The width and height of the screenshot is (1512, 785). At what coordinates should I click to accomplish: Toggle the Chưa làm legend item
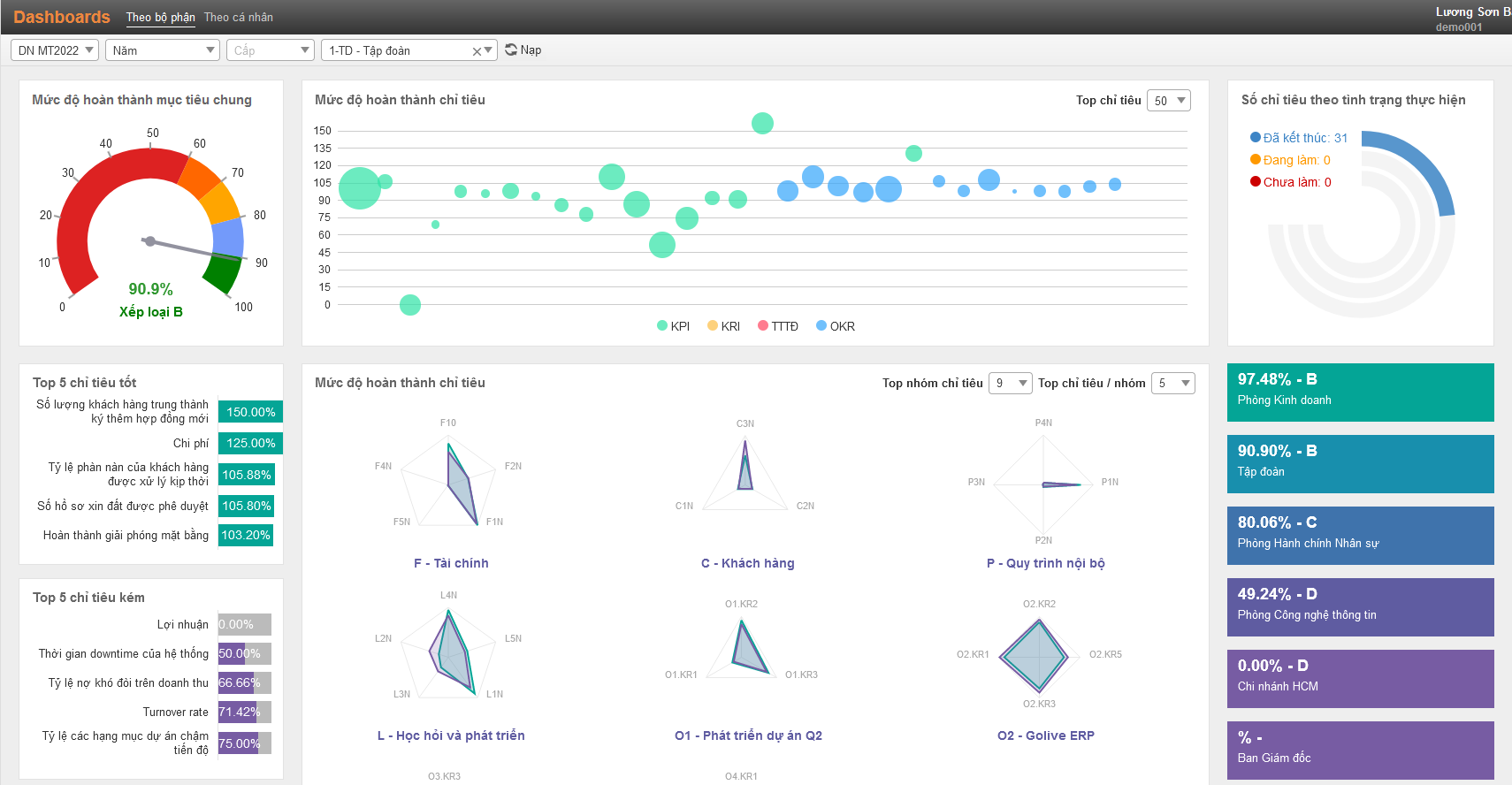[x=1291, y=182]
